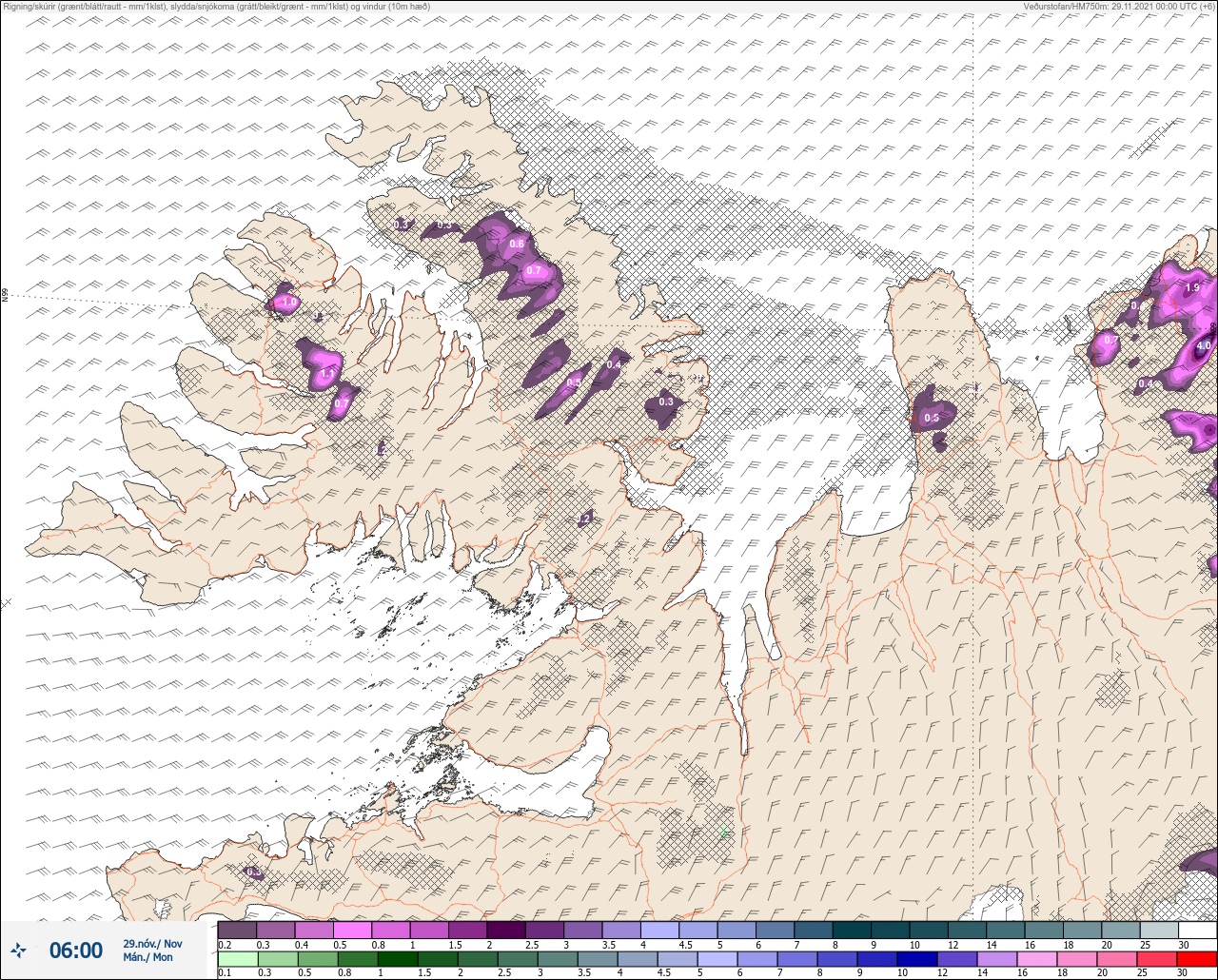The height and width of the screenshot is (980, 1218).
Task: Click the 0.6 precipitation value on map
Action: (517, 245)
